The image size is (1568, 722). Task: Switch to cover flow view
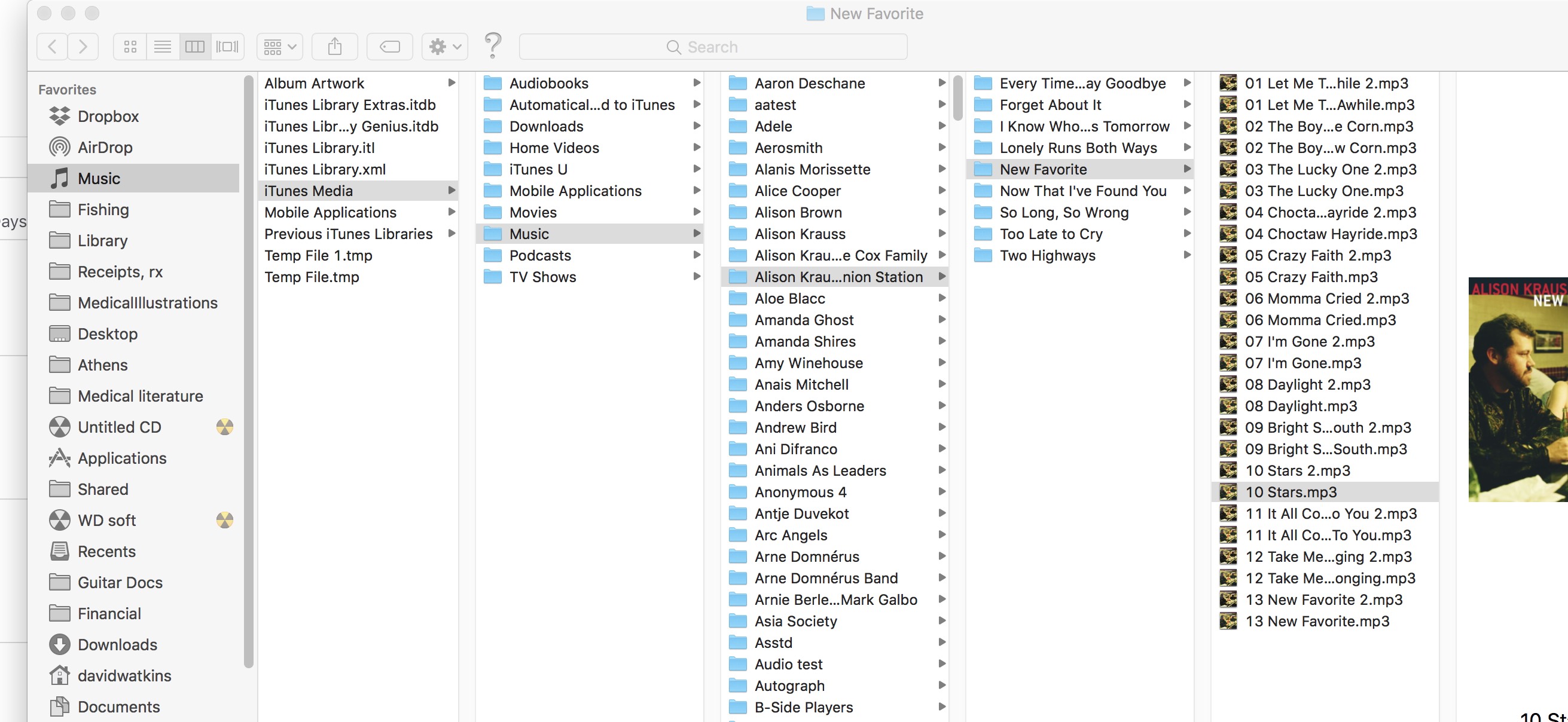point(228,47)
